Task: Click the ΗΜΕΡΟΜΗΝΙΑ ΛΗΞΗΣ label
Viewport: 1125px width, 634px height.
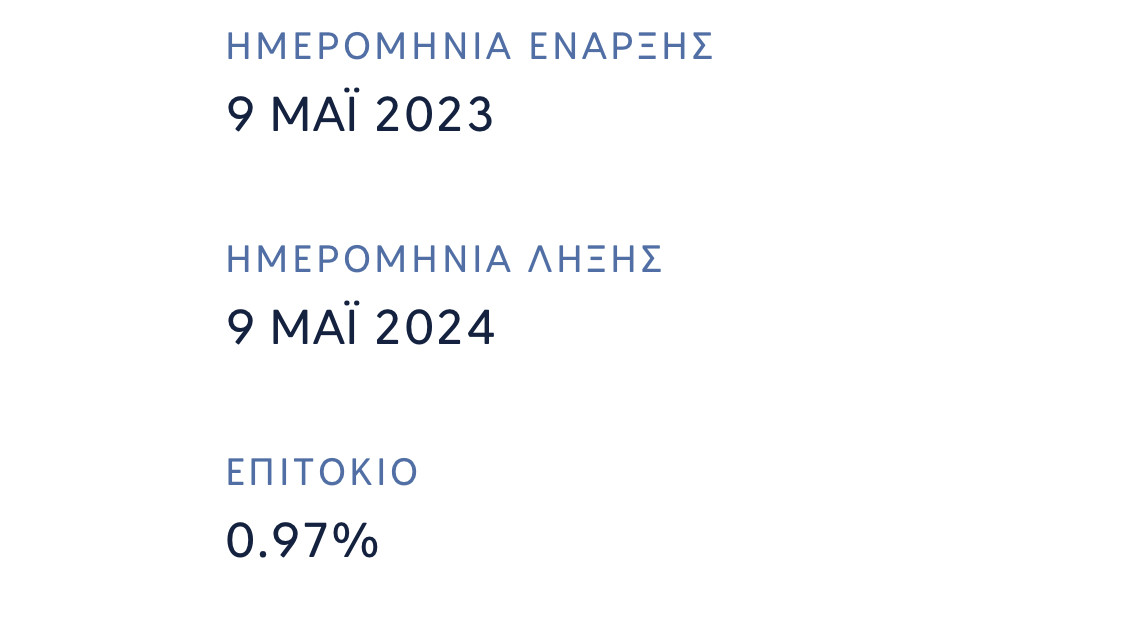Action: (445, 259)
